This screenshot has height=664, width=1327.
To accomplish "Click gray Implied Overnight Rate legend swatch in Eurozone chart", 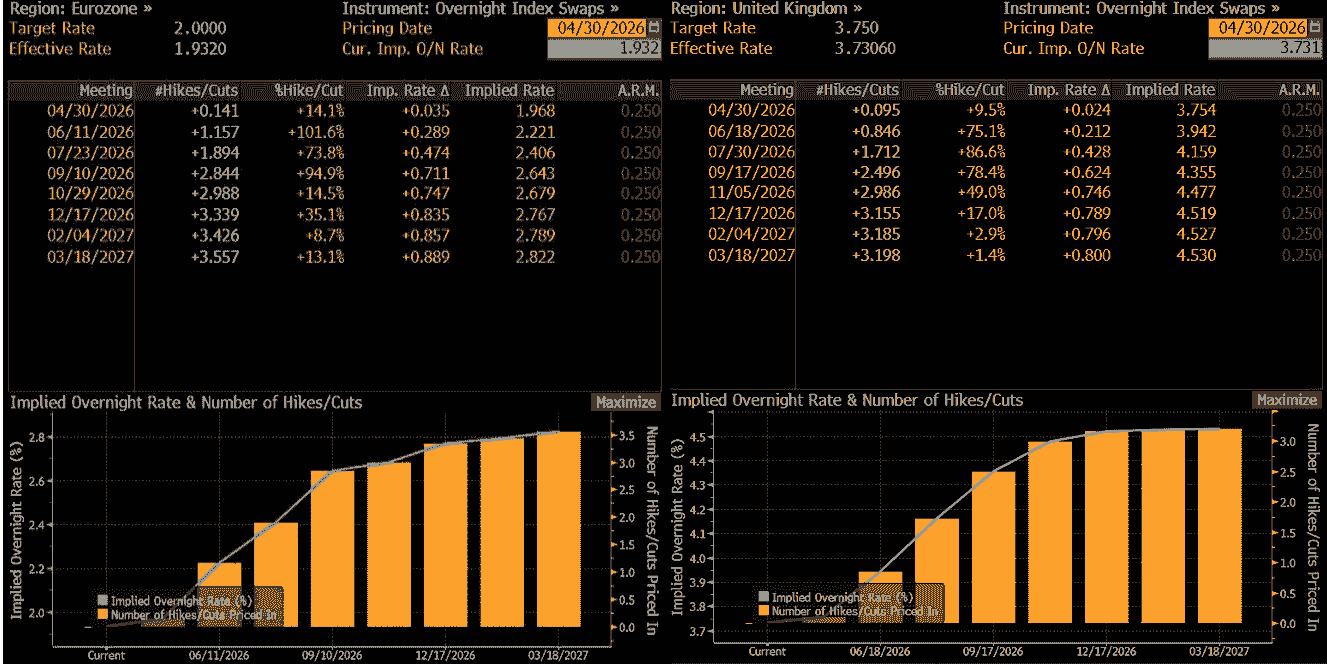I will 102,601.
